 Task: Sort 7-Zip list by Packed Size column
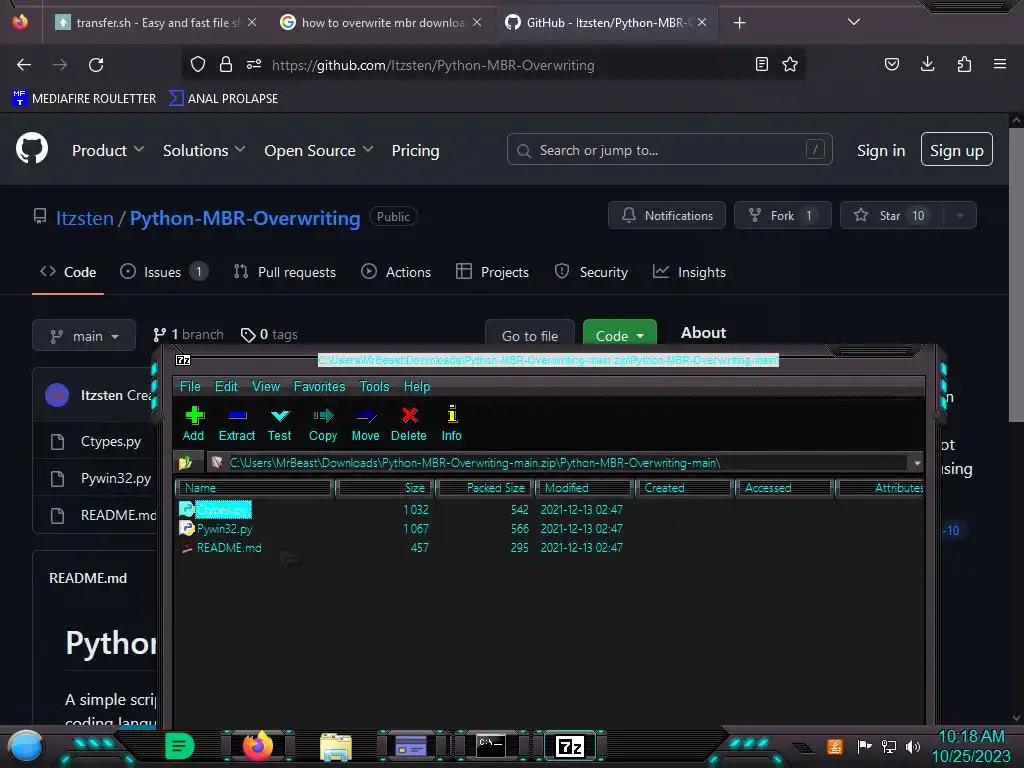point(486,488)
